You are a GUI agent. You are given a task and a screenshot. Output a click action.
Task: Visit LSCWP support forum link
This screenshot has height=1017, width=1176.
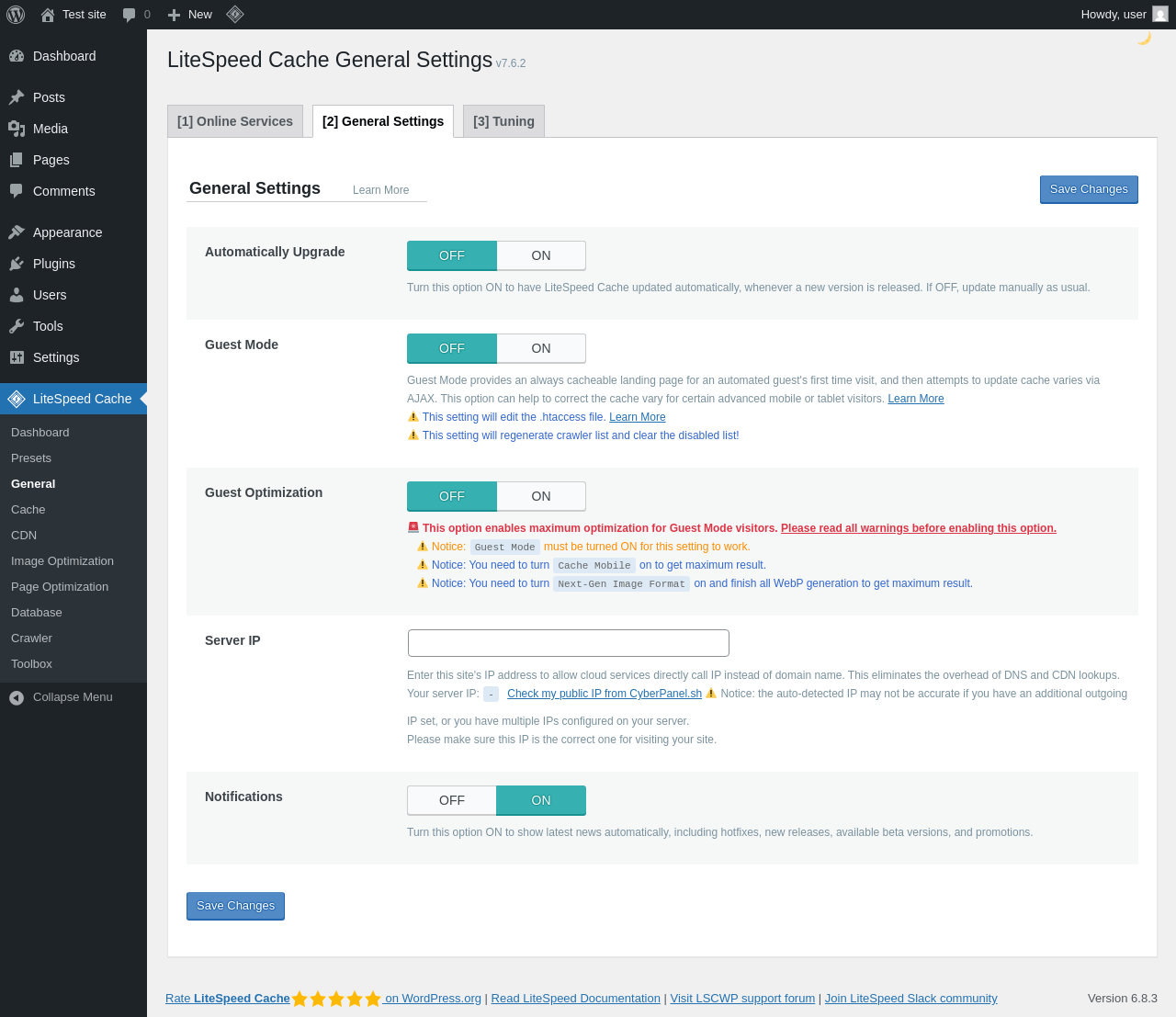pos(742,999)
